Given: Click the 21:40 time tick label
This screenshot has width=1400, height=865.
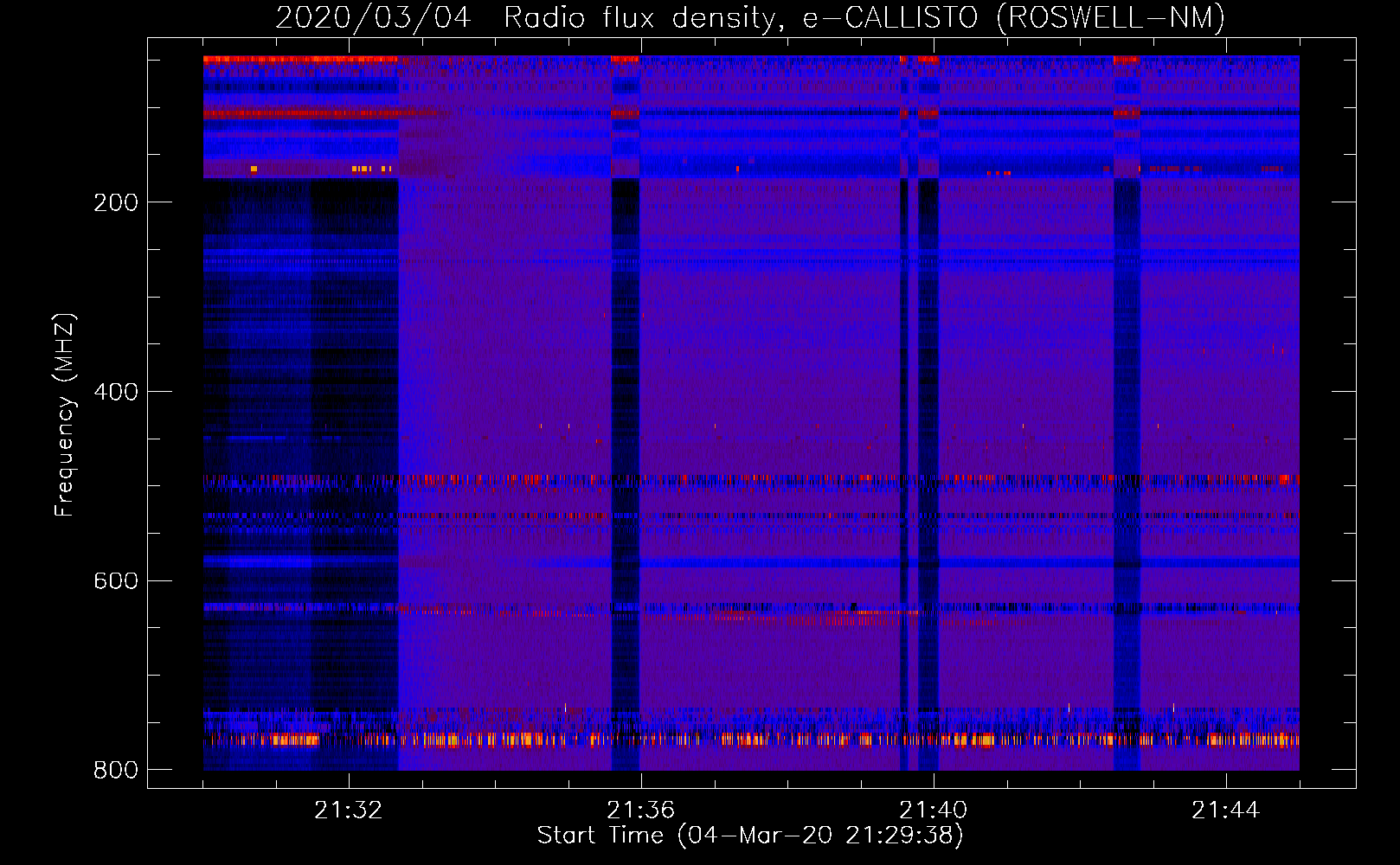Looking at the screenshot, I should click(x=933, y=811).
